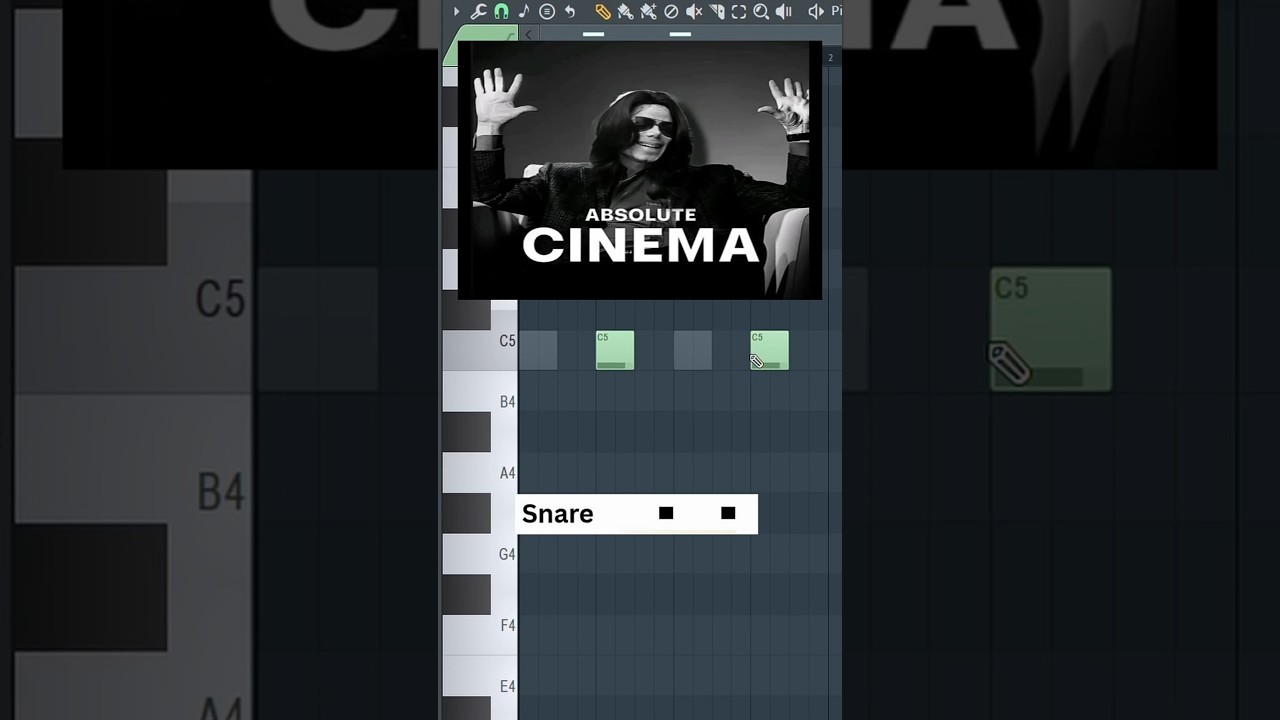Click the F4 piano key

tap(480, 625)
